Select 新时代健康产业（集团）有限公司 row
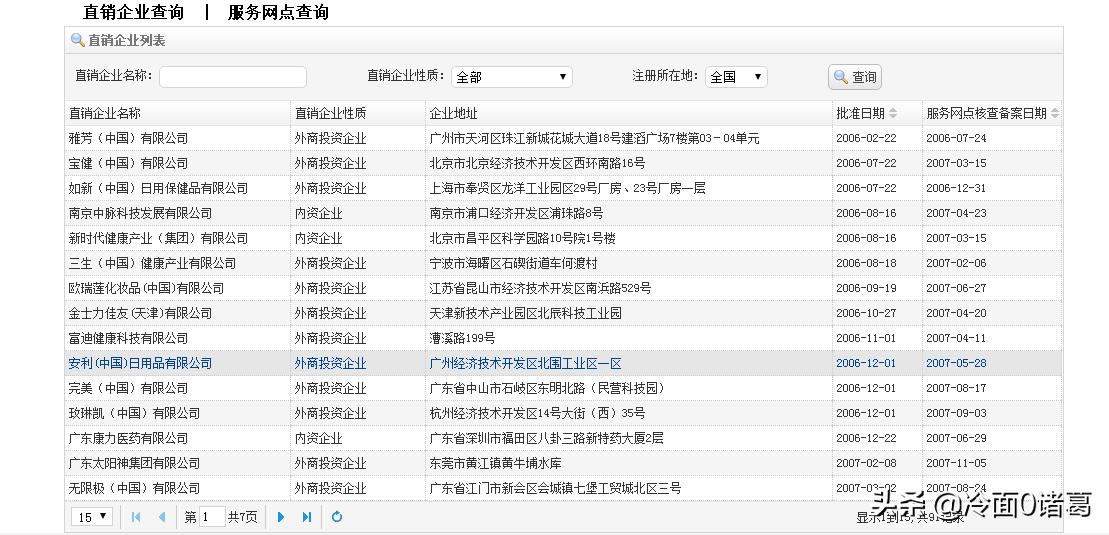 [563, 238]
